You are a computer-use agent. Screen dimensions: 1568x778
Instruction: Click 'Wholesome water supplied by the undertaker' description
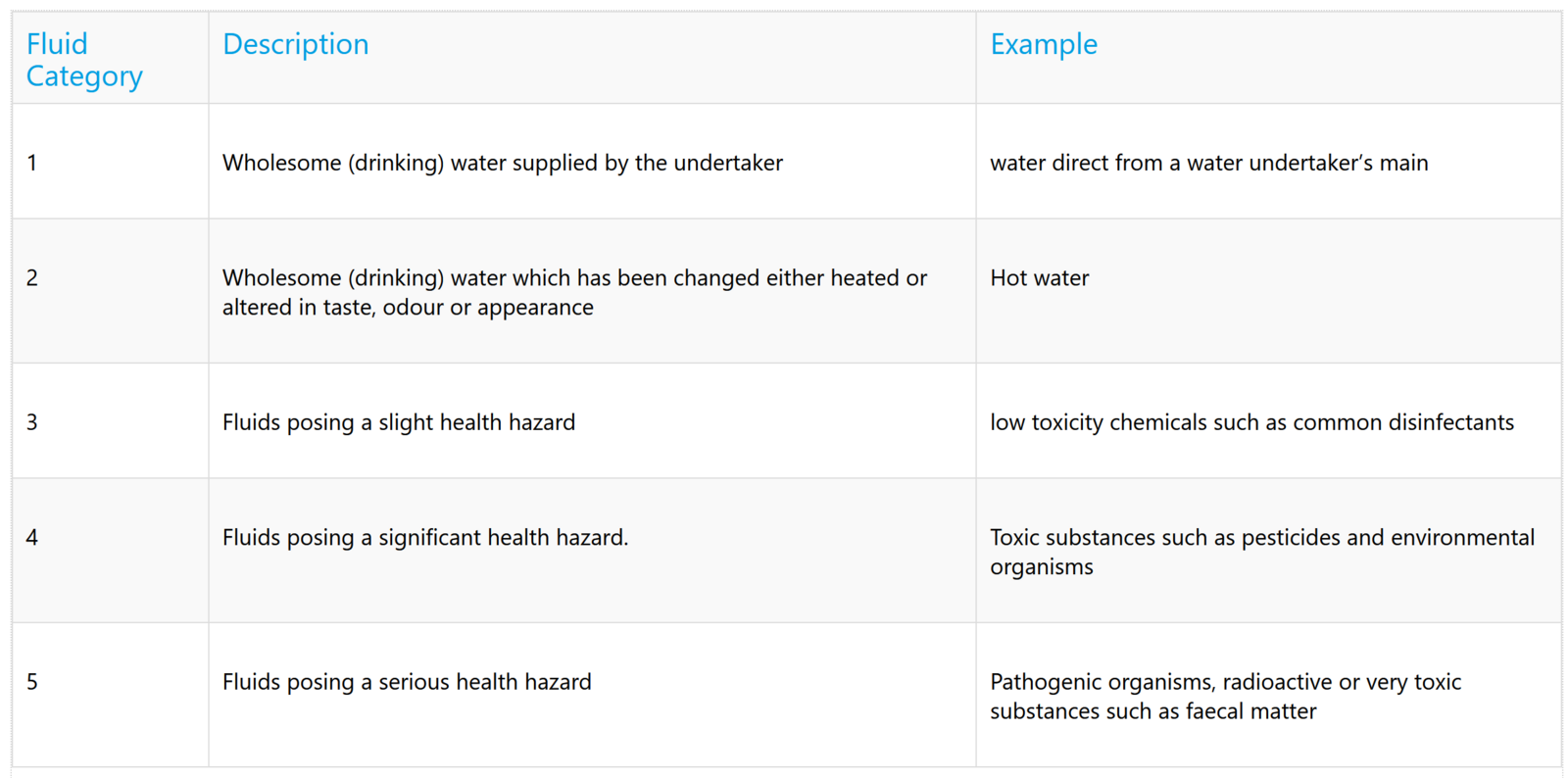(x=502, y=163)
